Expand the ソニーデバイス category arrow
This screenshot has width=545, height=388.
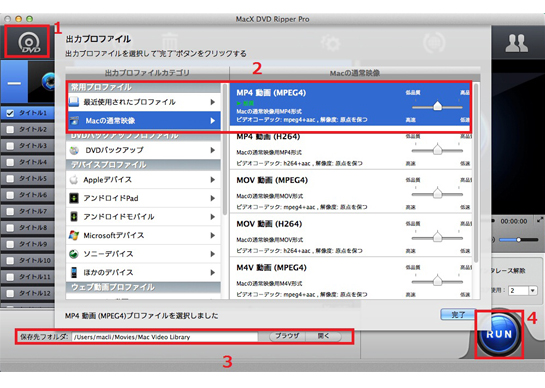point(212,254)
